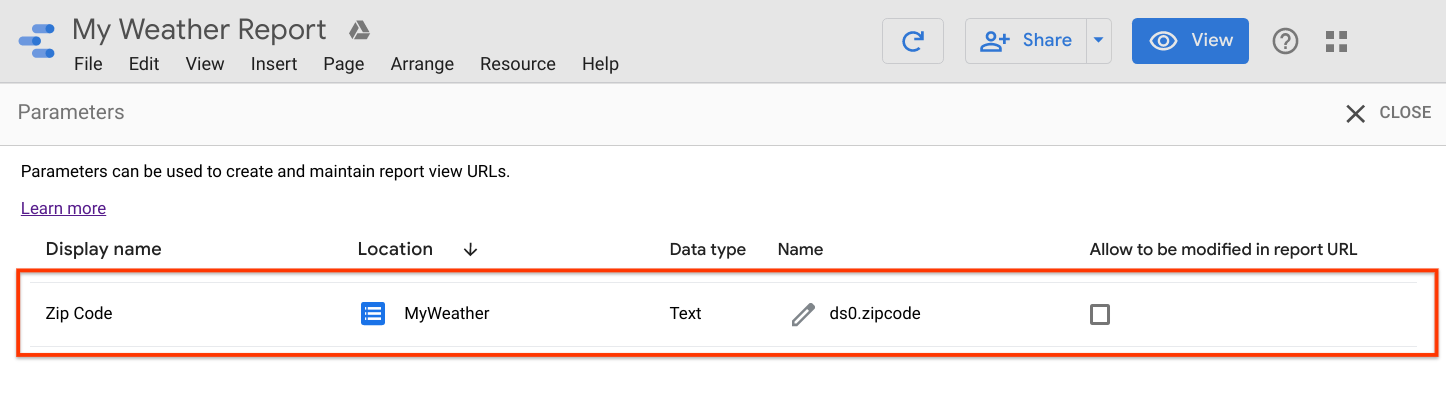Click the Name column header
This screenshot has height=394, width=1446.
pos(800,250)
